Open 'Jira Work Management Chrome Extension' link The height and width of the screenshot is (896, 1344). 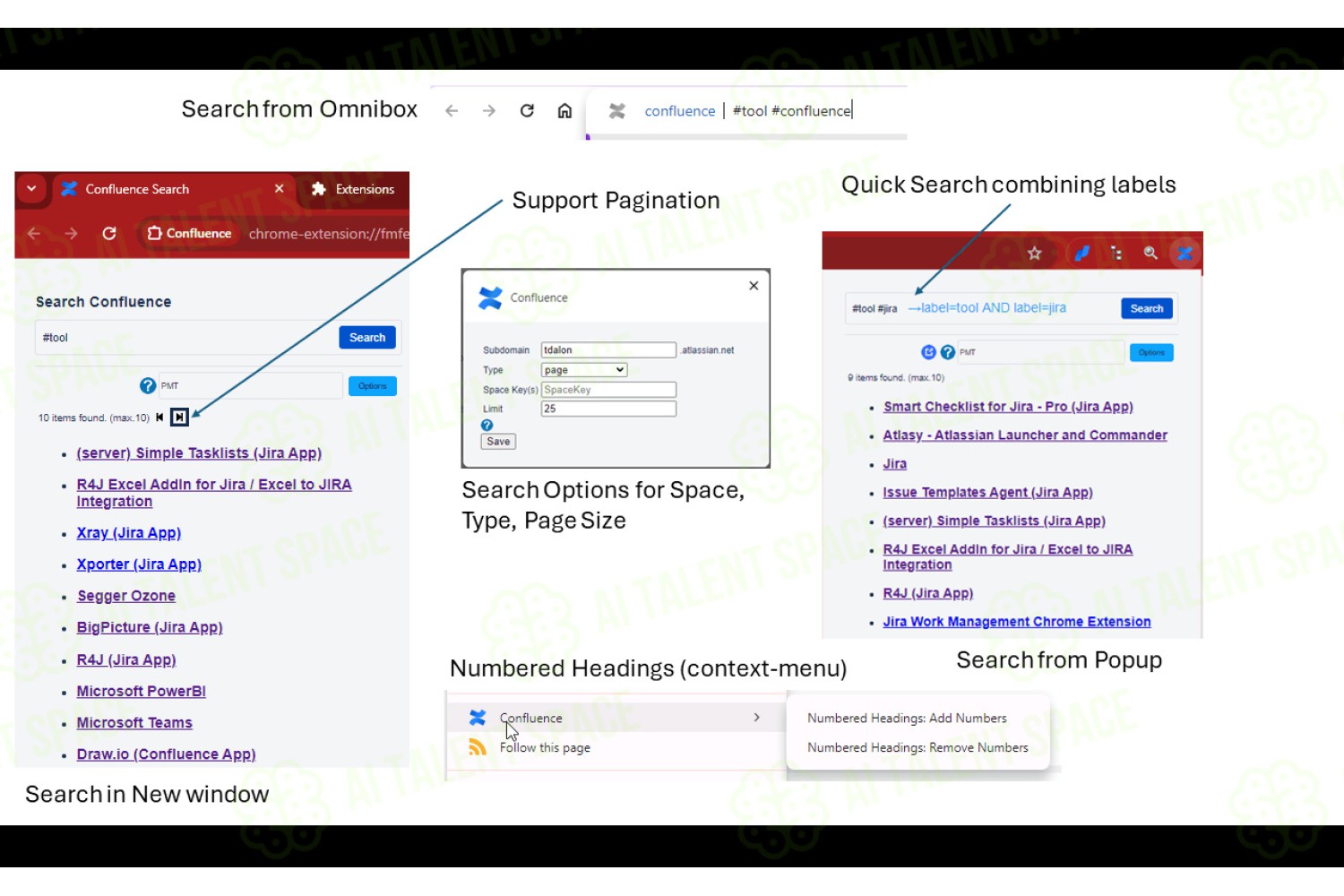1017,622
